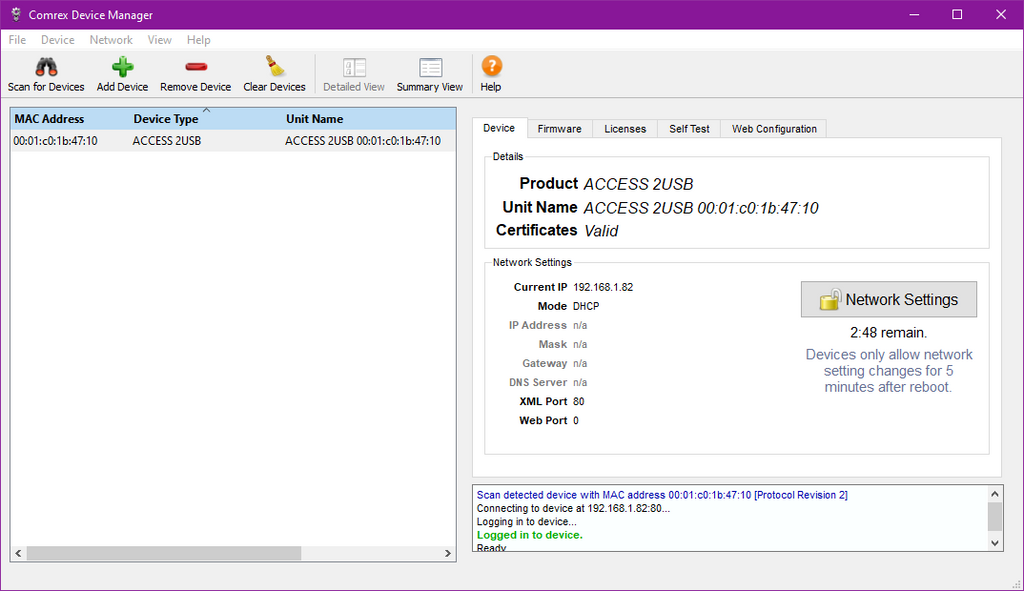Switch to Summary View in toolbar
The image size is (1024, 591).
(x=430, y=76)
